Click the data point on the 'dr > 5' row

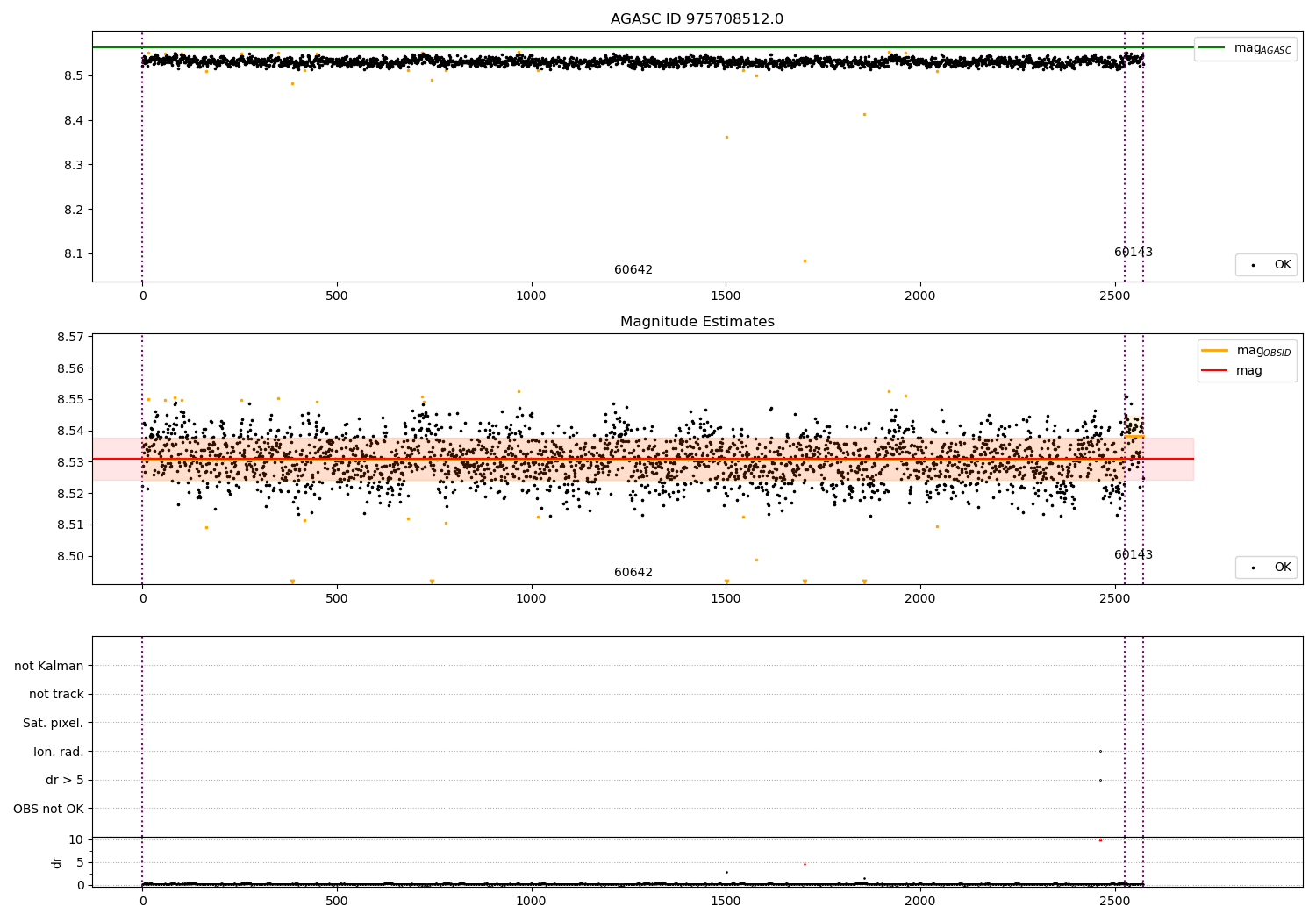(x=1100, y=780)
